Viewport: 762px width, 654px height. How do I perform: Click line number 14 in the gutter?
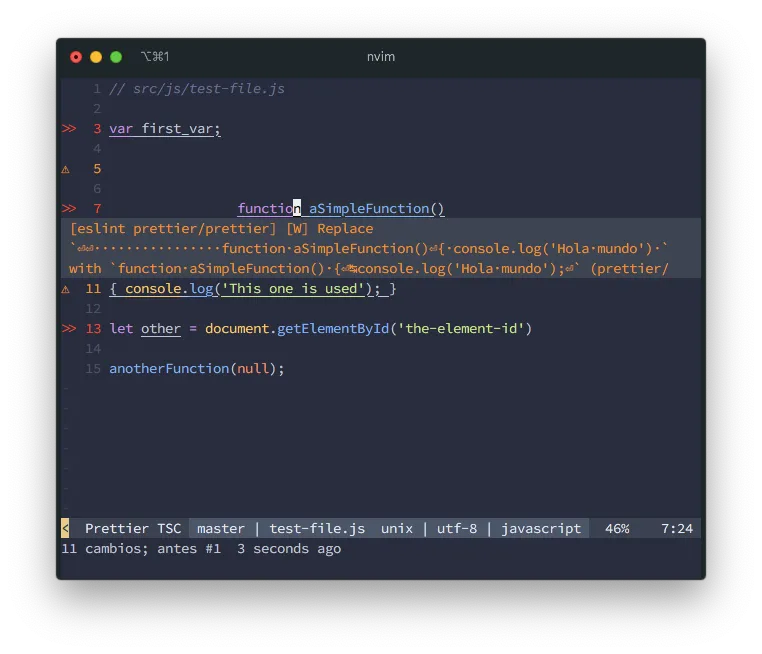(93, 349)
